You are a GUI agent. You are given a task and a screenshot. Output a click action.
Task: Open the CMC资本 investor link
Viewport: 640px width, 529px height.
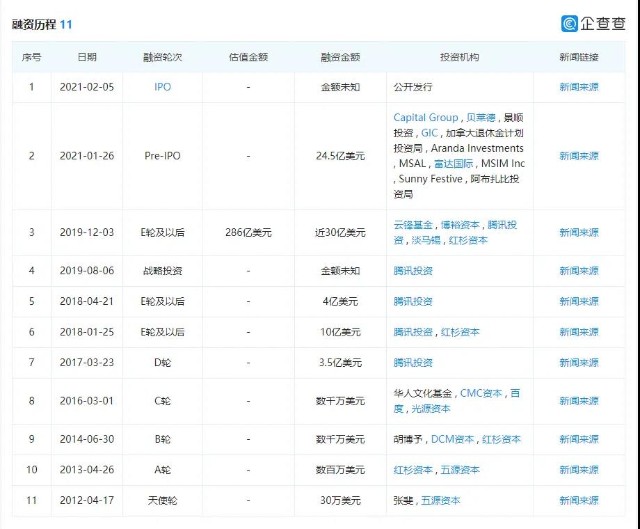[481, 393]
